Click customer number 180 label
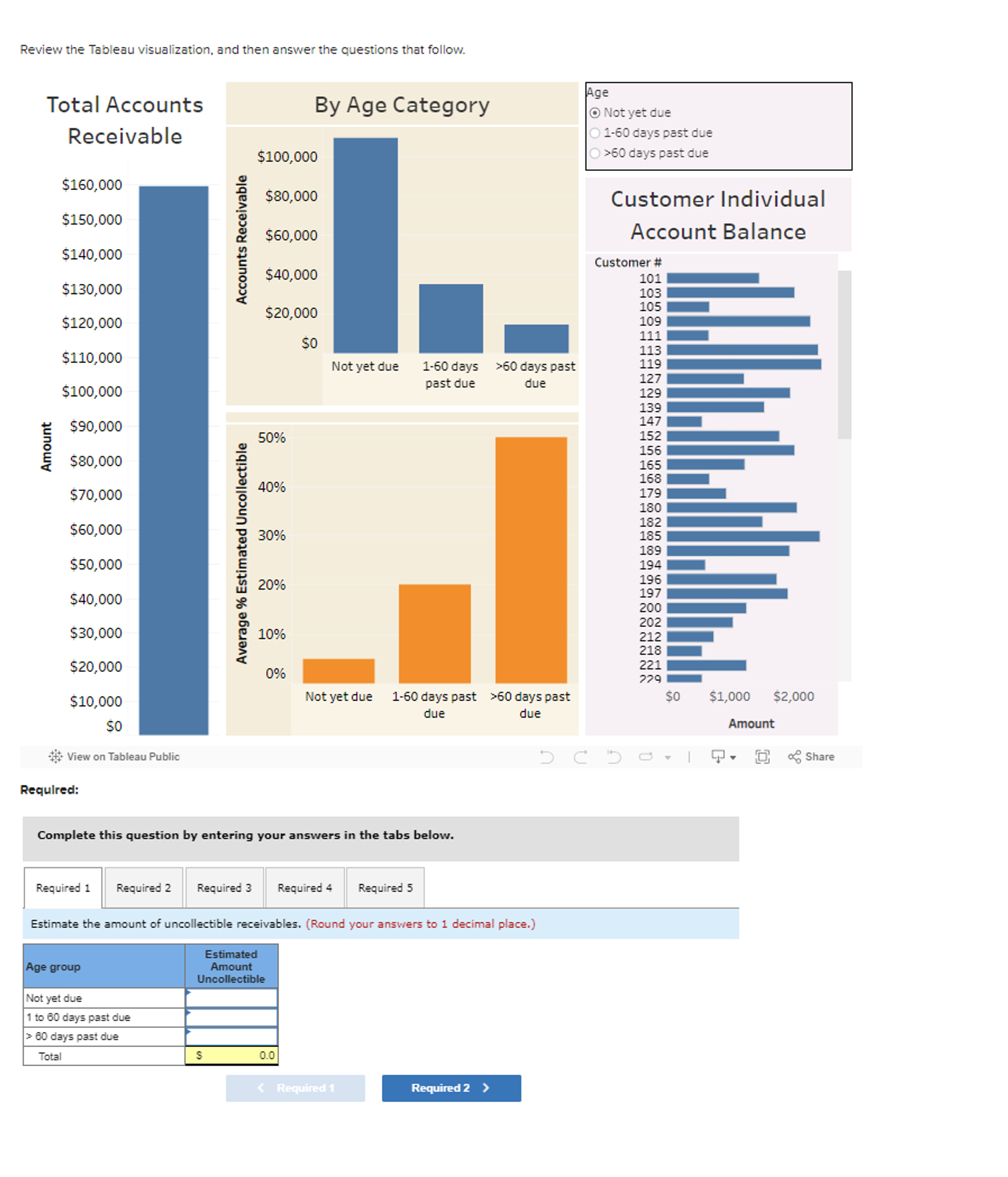This screenshot has height=1177, width=1008. coord(650,508)
